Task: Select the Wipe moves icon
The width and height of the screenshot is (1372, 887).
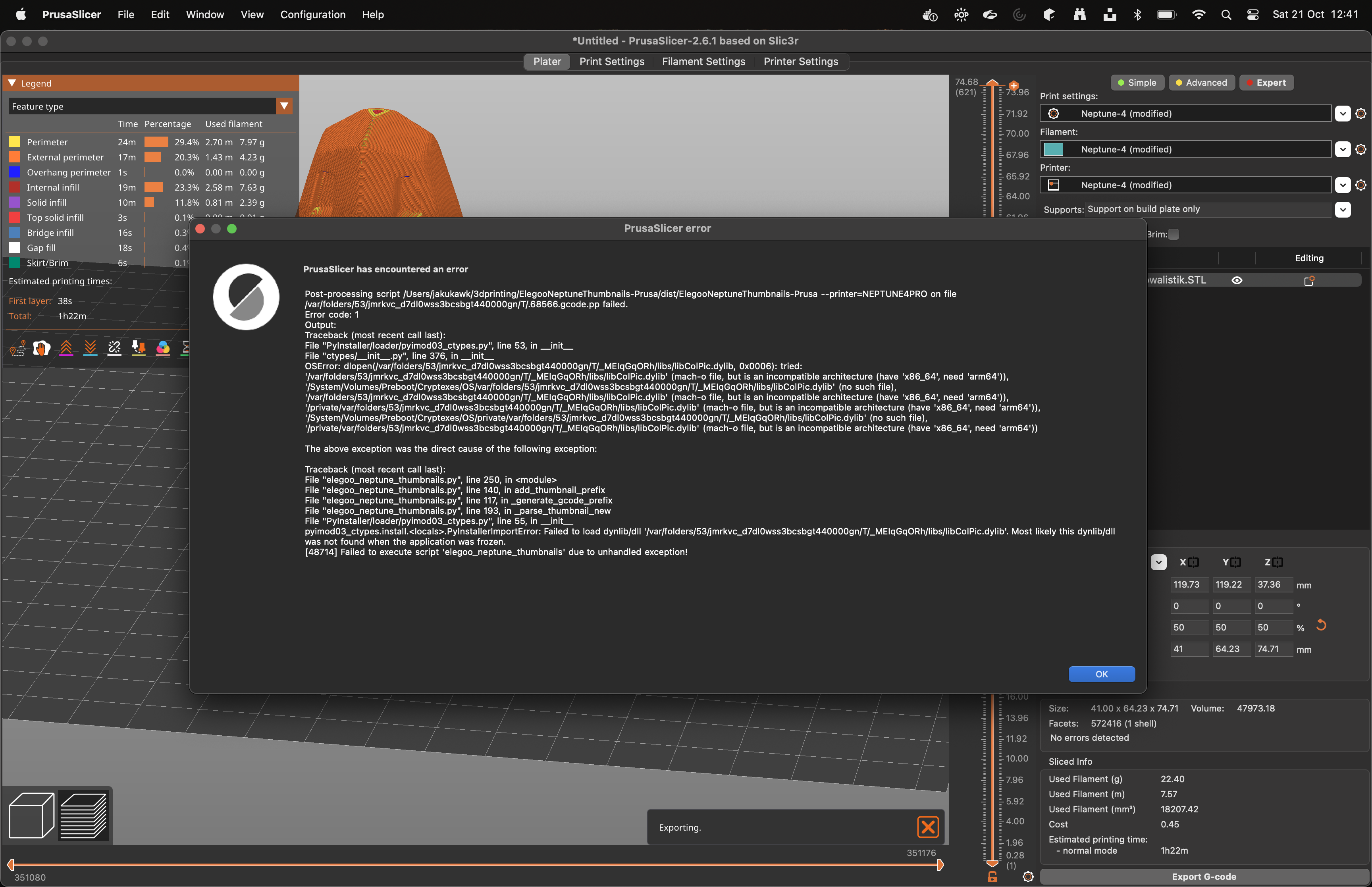Action: point(41,348)
